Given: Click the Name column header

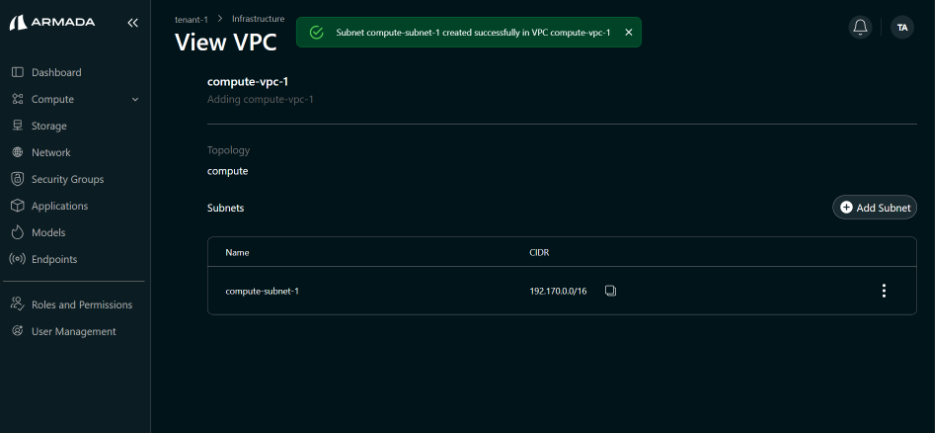Looking at the screenshot, I should [237, 253].
